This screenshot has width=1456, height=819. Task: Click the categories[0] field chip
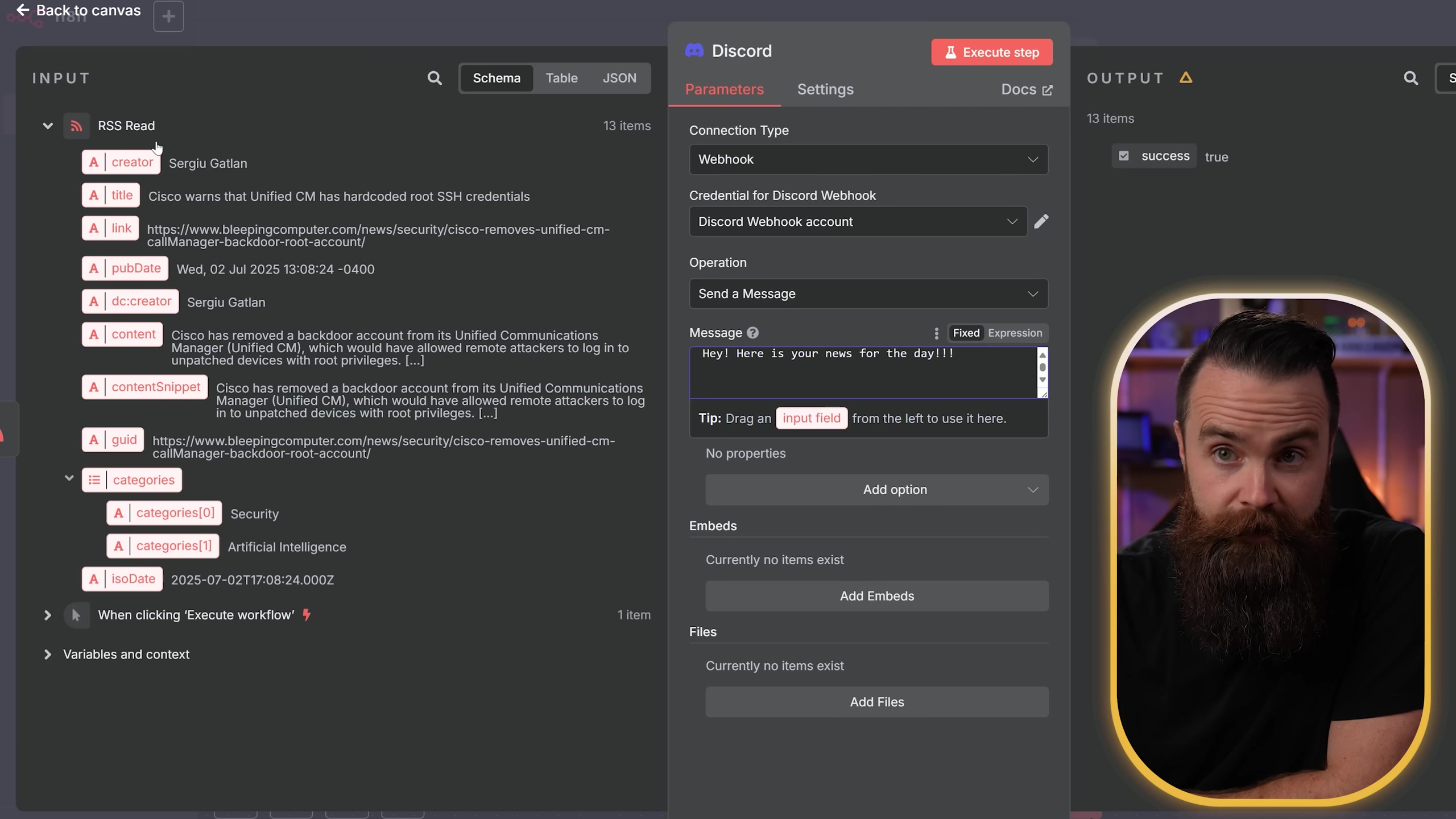[x=164, y=512]
